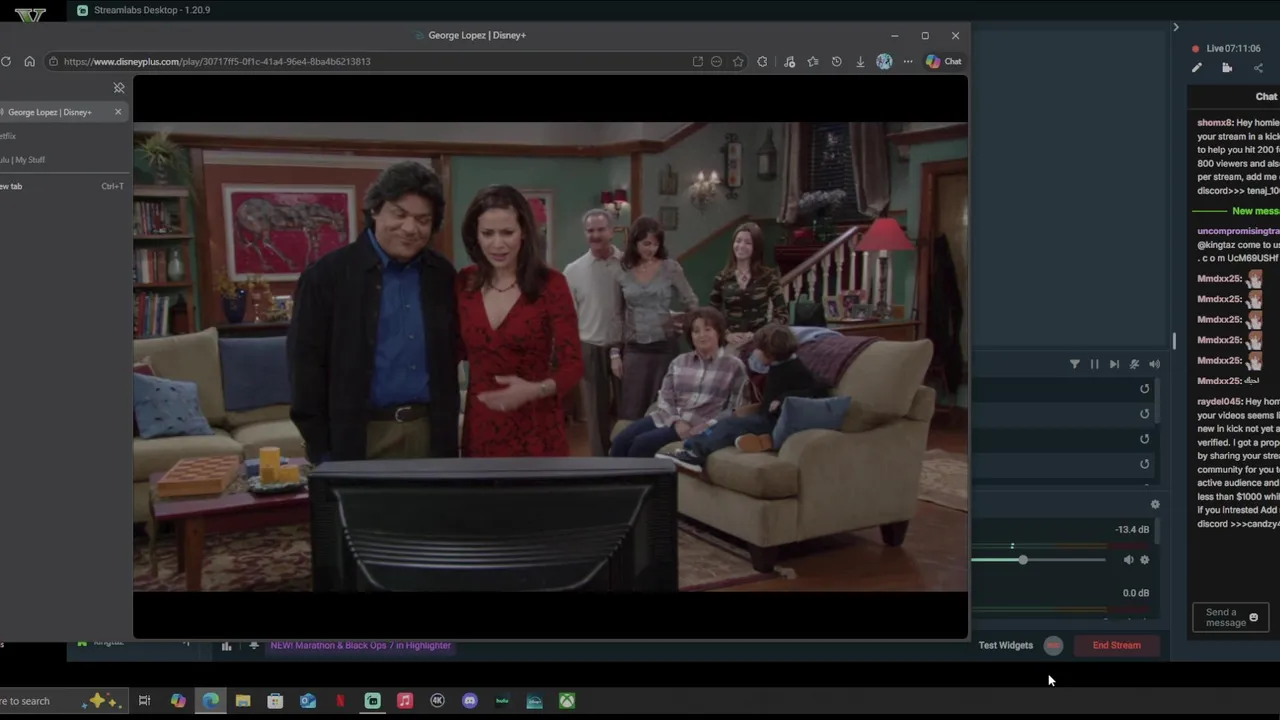
Task: Mute event alert sounds
Action: click(1154, 364)
